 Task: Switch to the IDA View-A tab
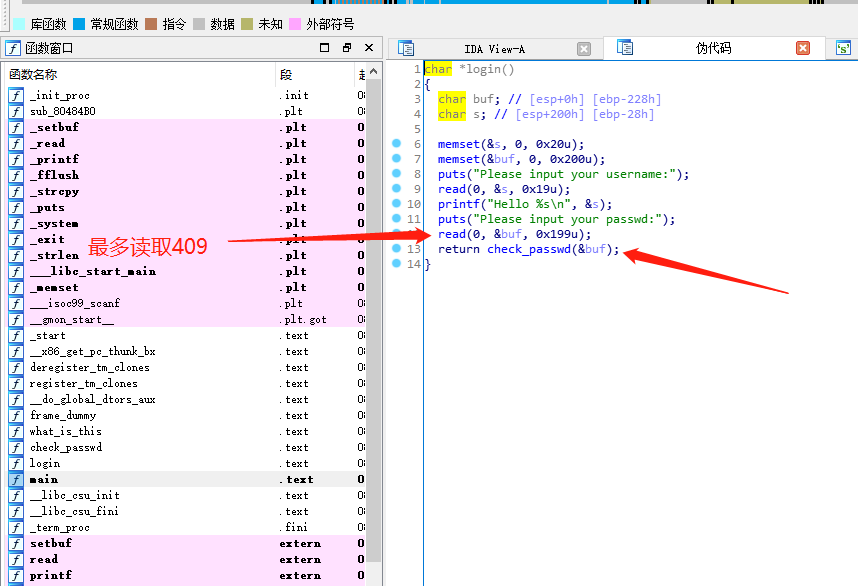494,49
